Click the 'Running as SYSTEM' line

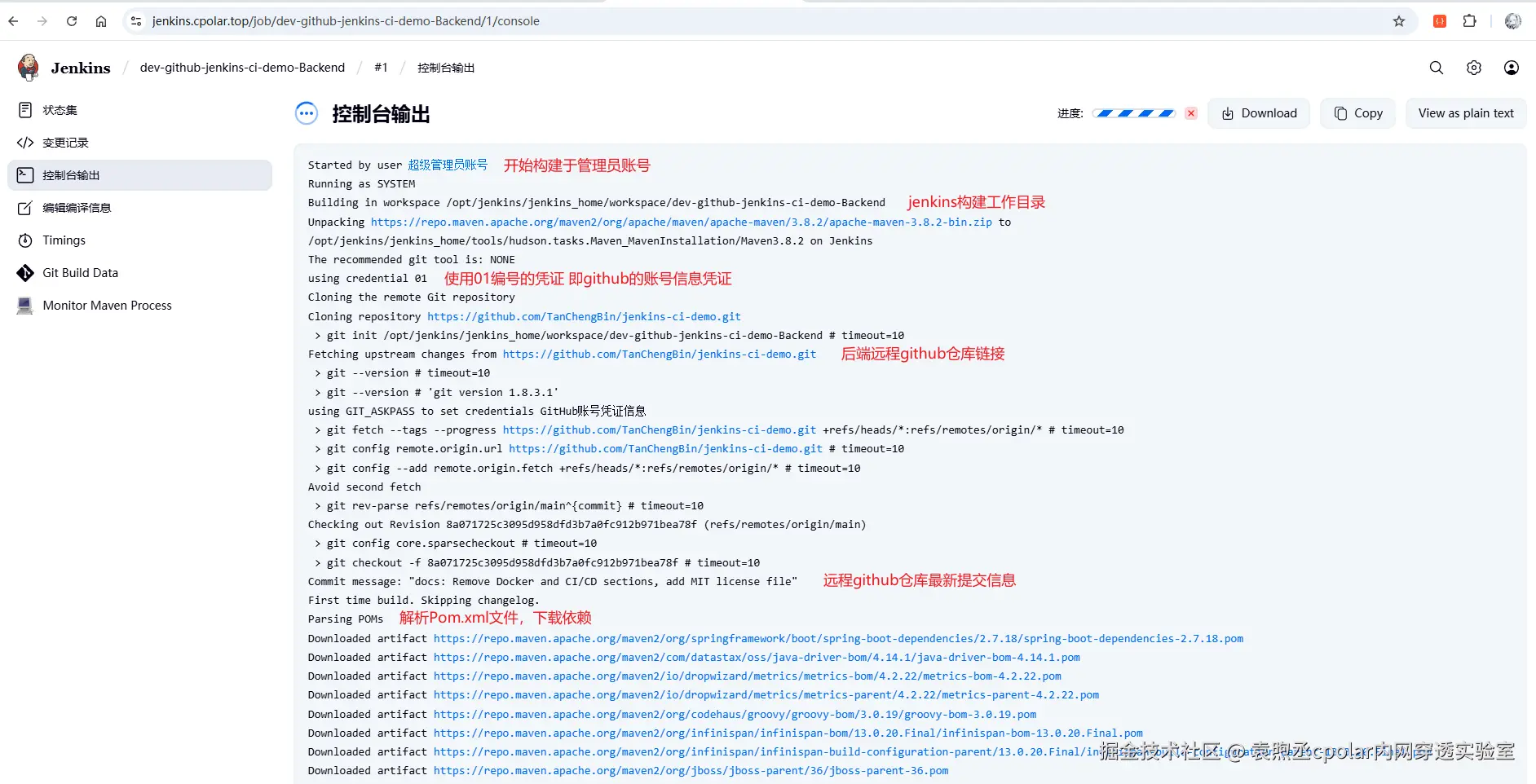[x=362, y=183]
